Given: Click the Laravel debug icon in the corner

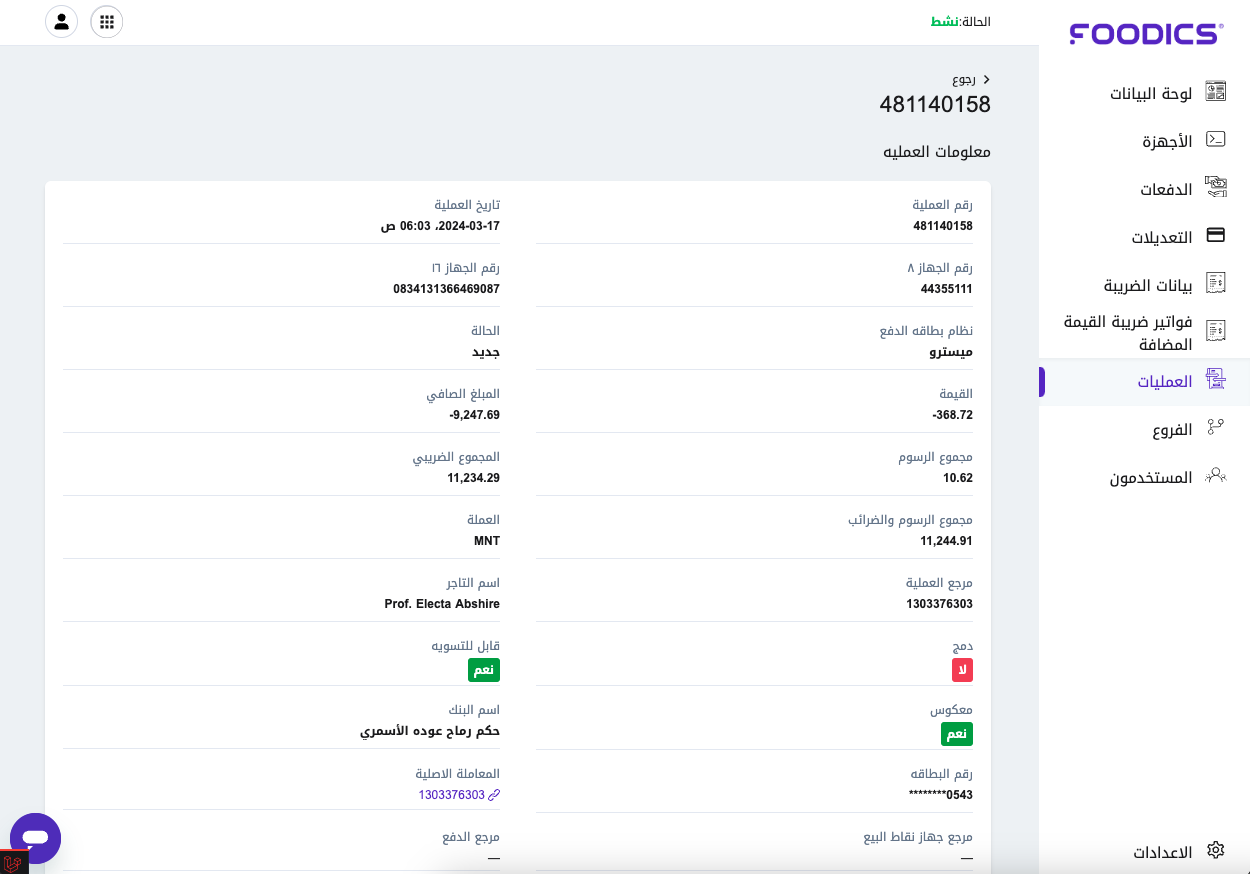Looking at the screenshot, I should [x=13, y=862].
